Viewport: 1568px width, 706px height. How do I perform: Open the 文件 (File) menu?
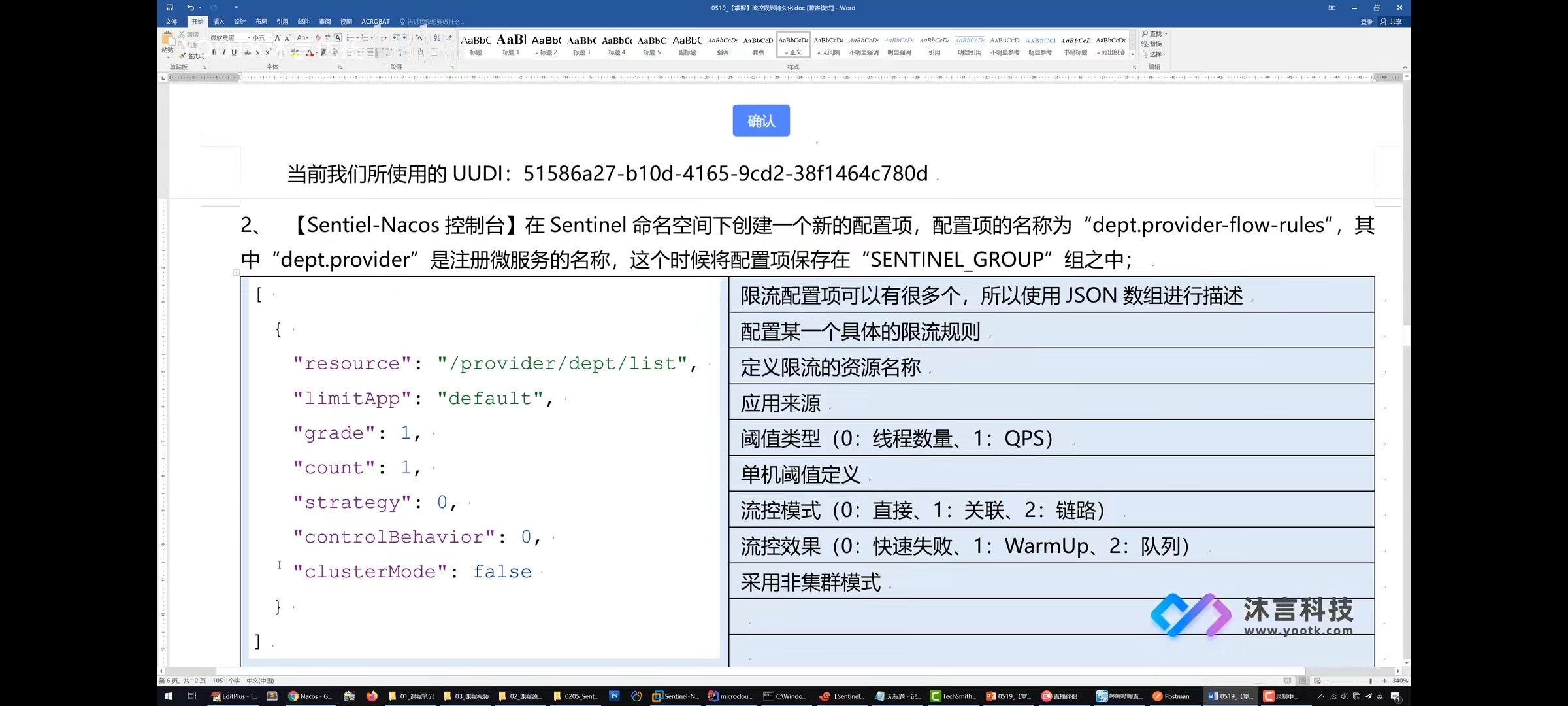(171, 22)
